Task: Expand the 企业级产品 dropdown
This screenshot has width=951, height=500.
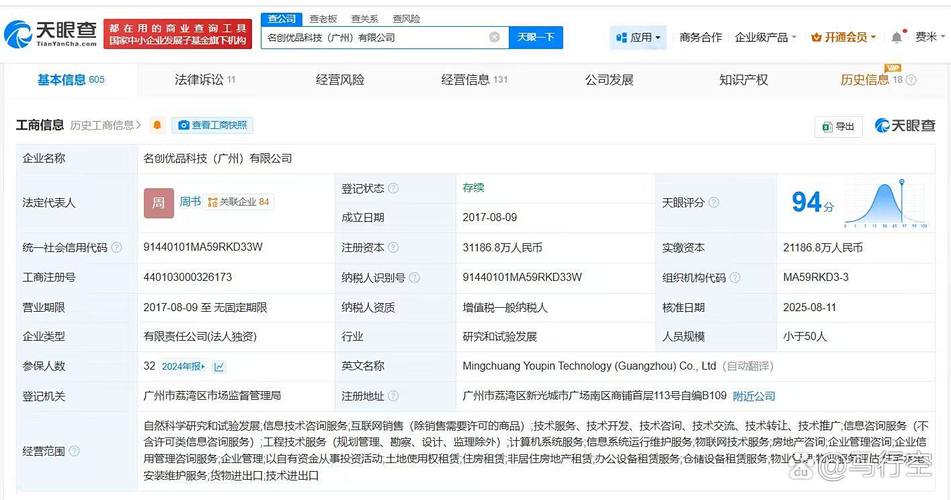Action: 765,38
